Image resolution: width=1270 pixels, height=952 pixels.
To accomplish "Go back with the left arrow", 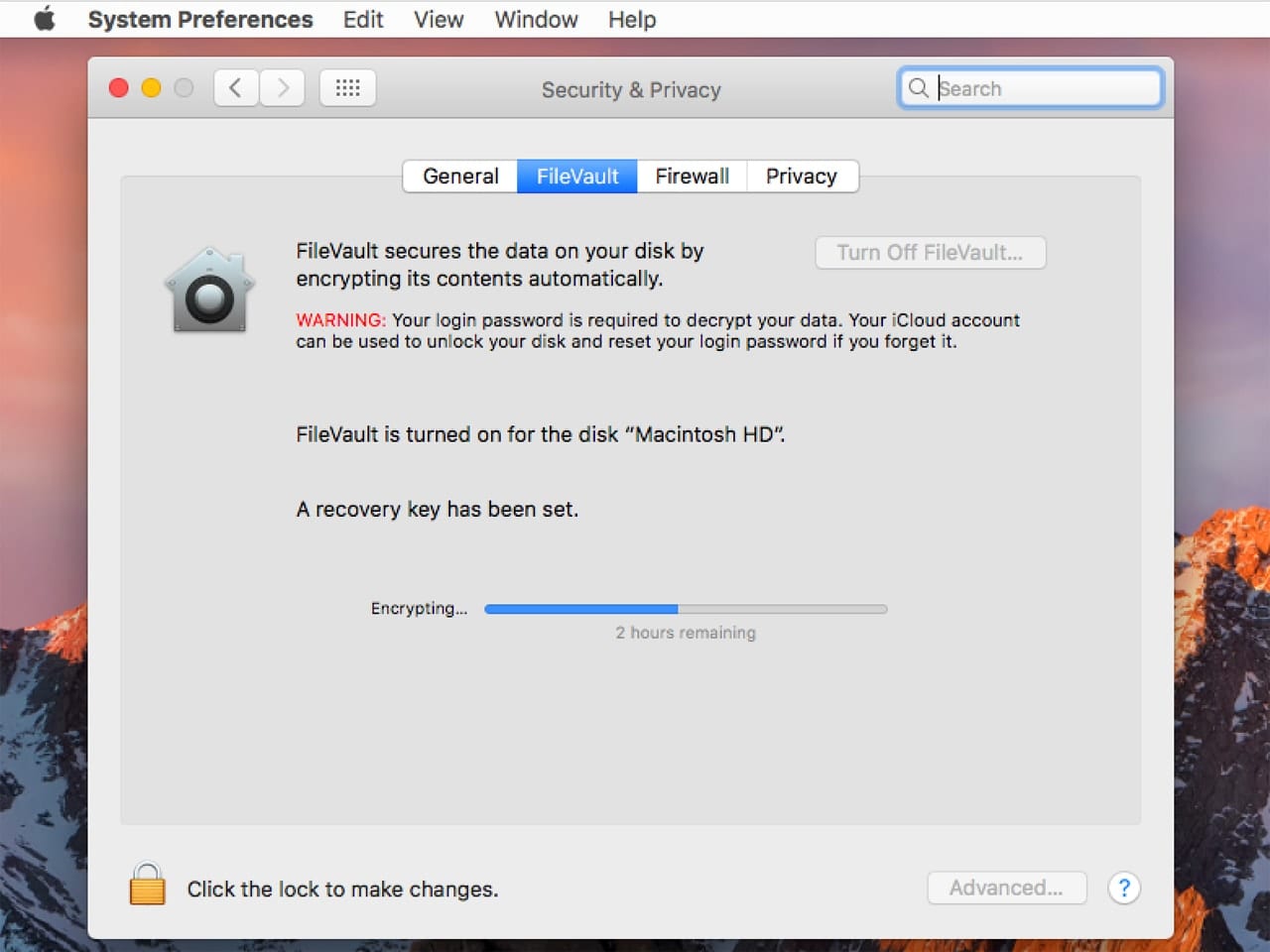I will tap(236, 88).
